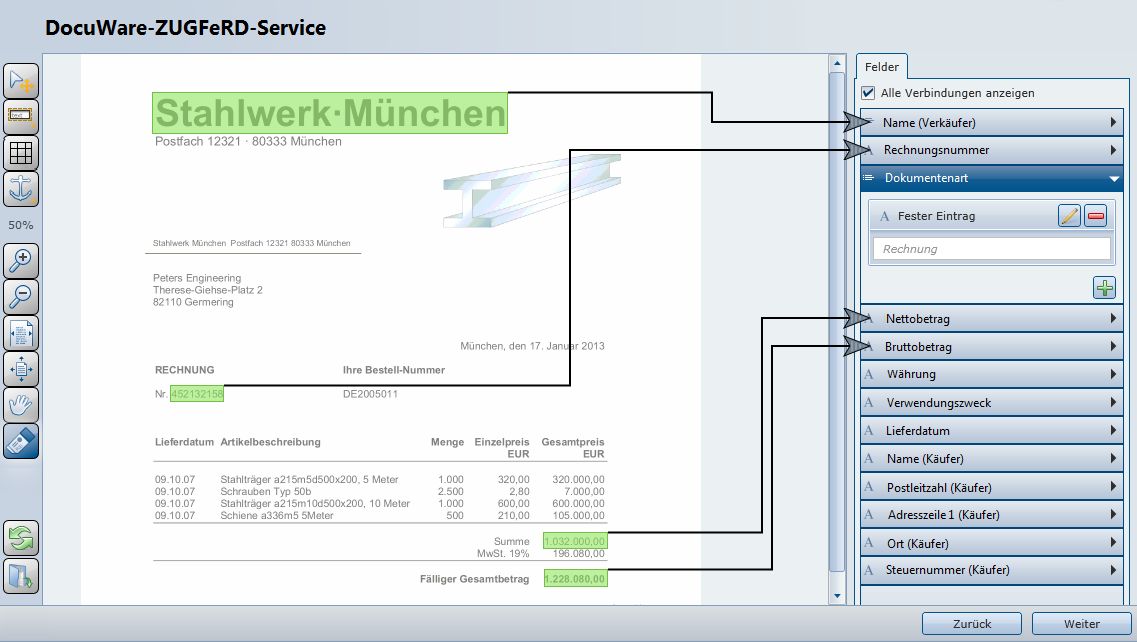Select the highlighted Stahlwerk München heading
Viewport: 1137px width, 642px height.
click(x=330, y=112)
